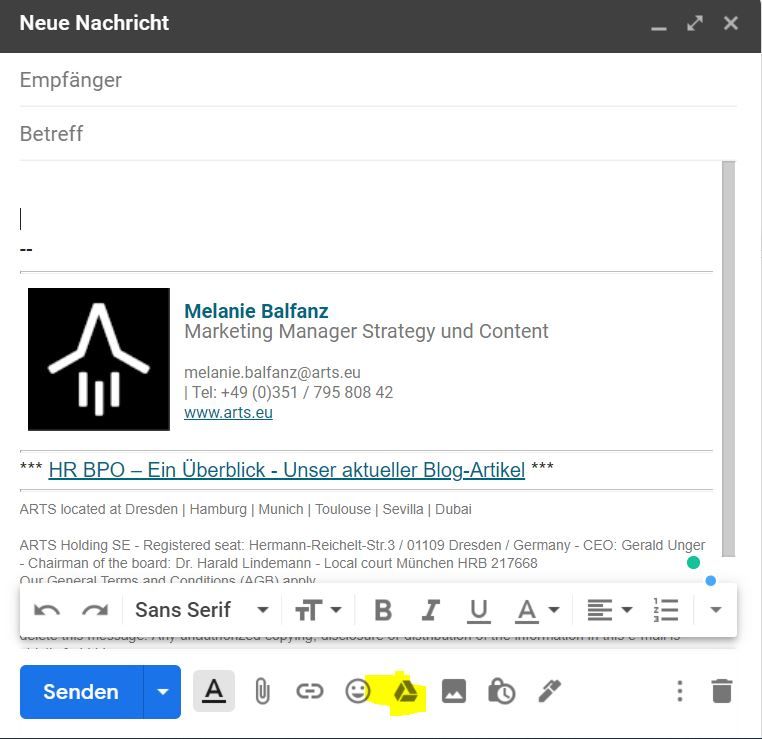Screen dimensions: 762x739
Task: Open the Sans Serif font dropdown
Action: 202,610
